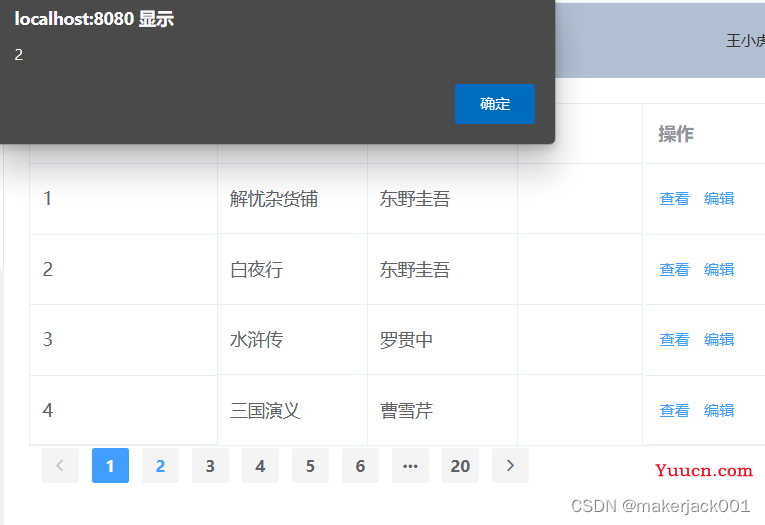Viewport: 765px width, 525px height.
Task: Select page 1 in pagination
Action: (110, 465)
